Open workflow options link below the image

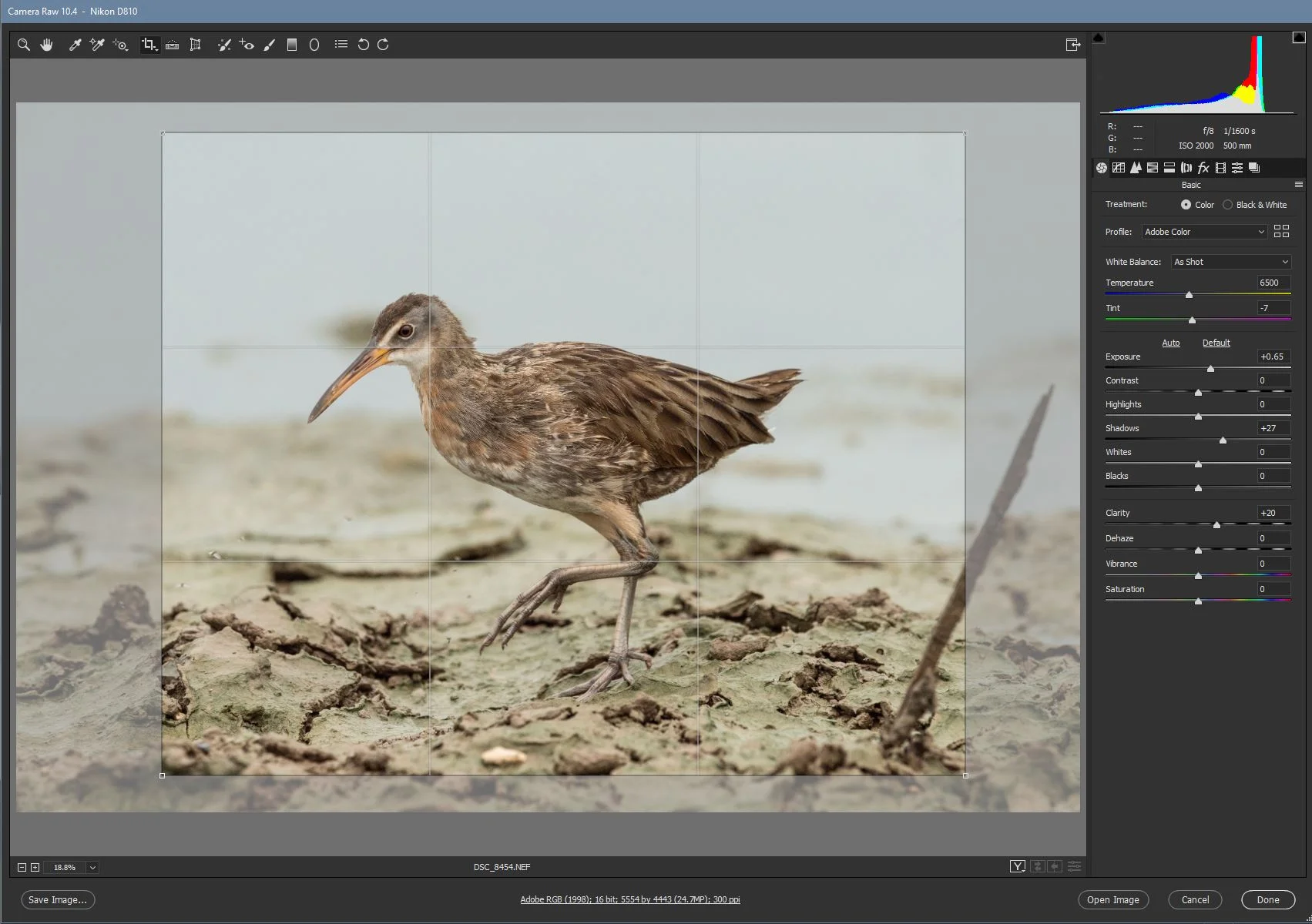[629, 899]
